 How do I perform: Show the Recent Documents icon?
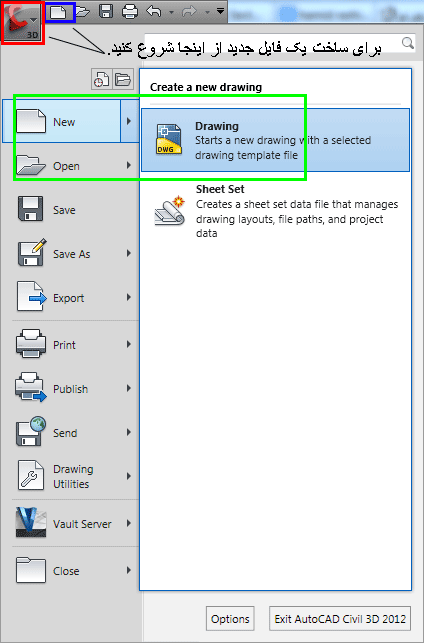click(x=101, y=79)
